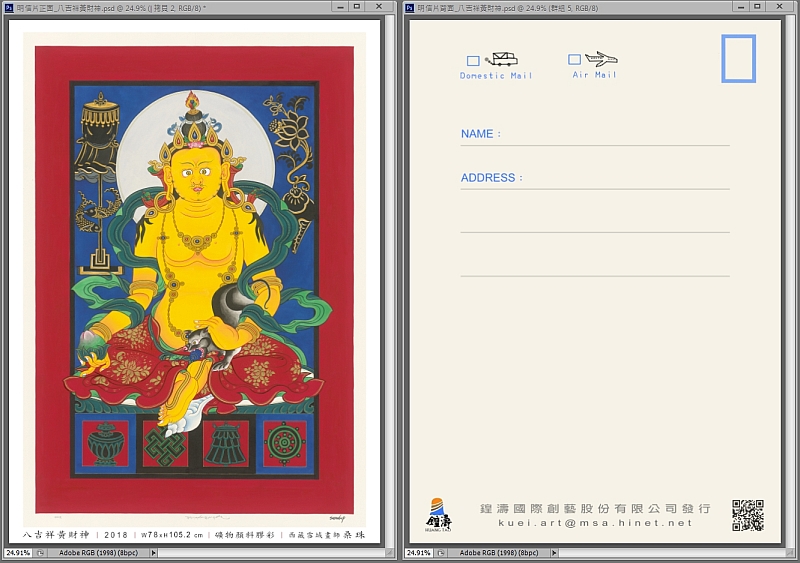Click the QR code on the postcard back
The height and width of the screenshot is (563, 800).
pos(748,516)
